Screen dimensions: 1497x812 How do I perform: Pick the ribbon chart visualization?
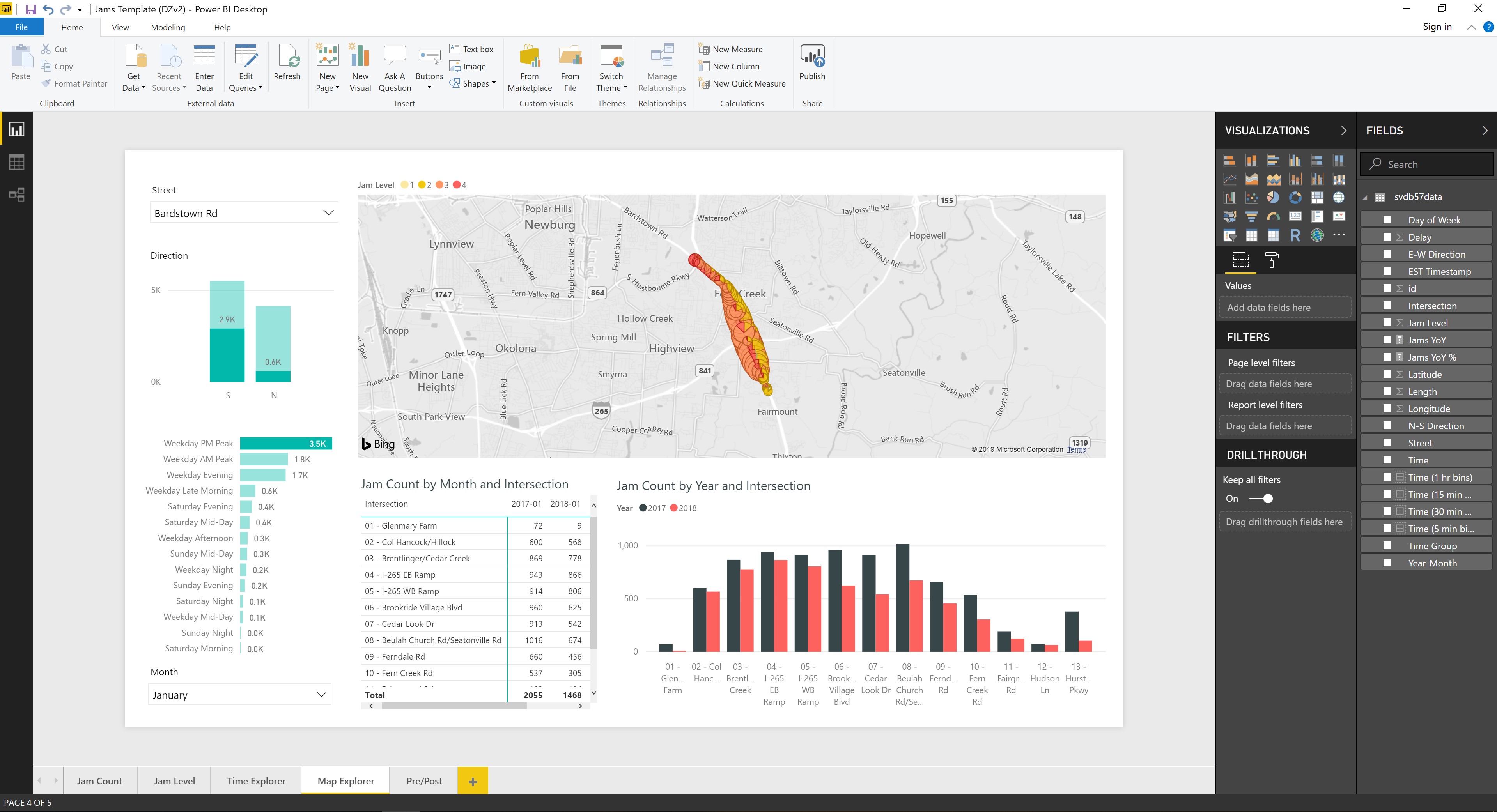coord(1339,179)
